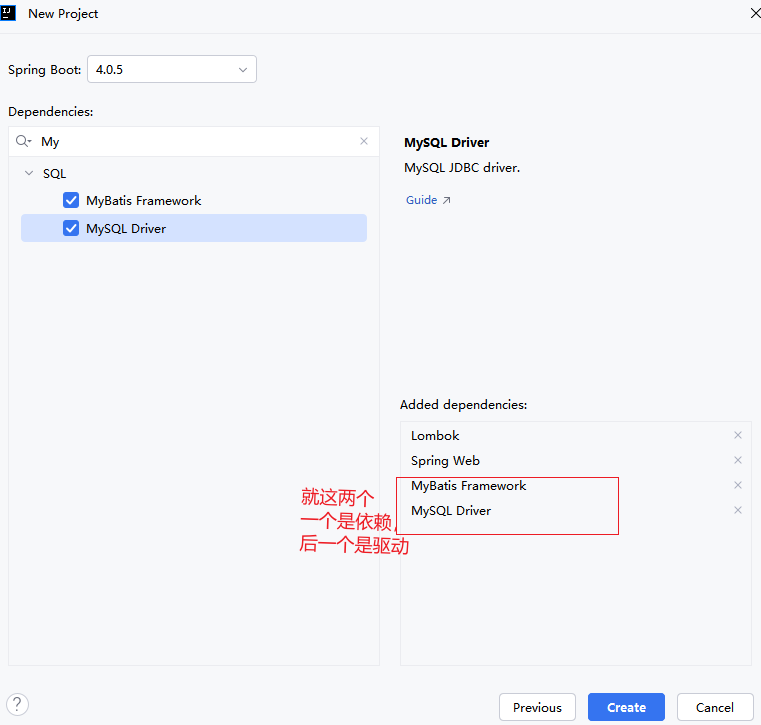761x725 pixels.
Task: Click the dependency search field containing My
Action: pos(194,142)
